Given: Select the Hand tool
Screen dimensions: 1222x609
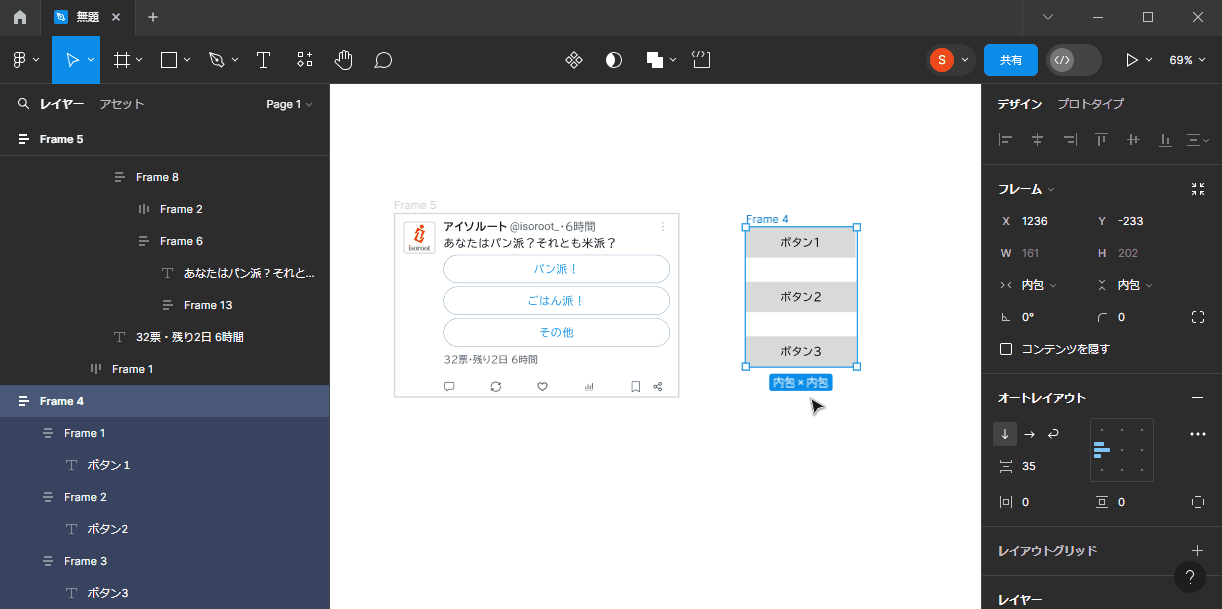Looking at the screenshot, I should point(343,60).
